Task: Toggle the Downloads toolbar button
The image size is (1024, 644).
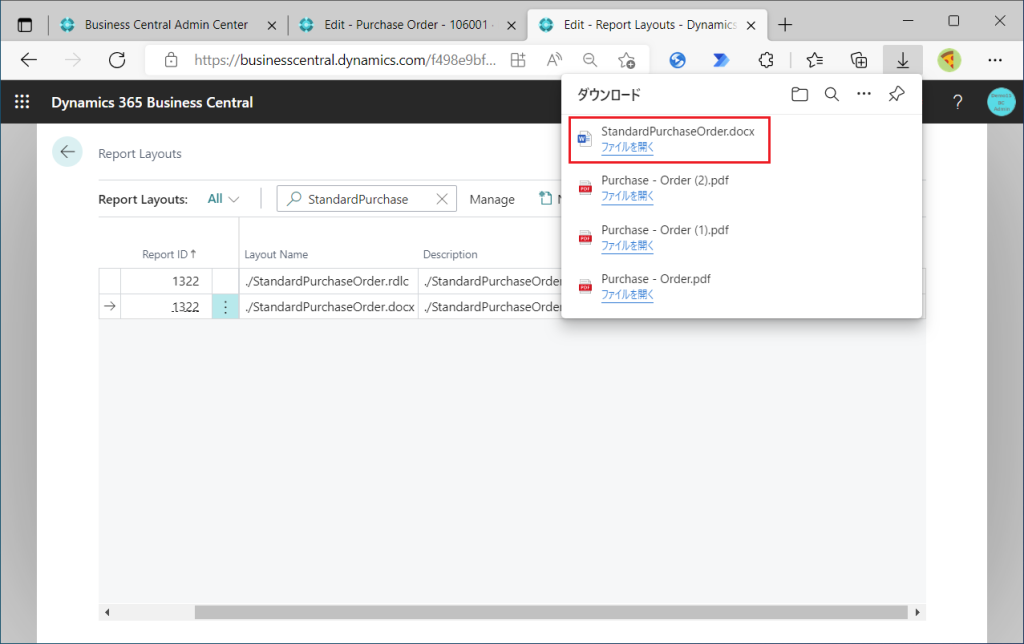Action: (x=903, y=60)
